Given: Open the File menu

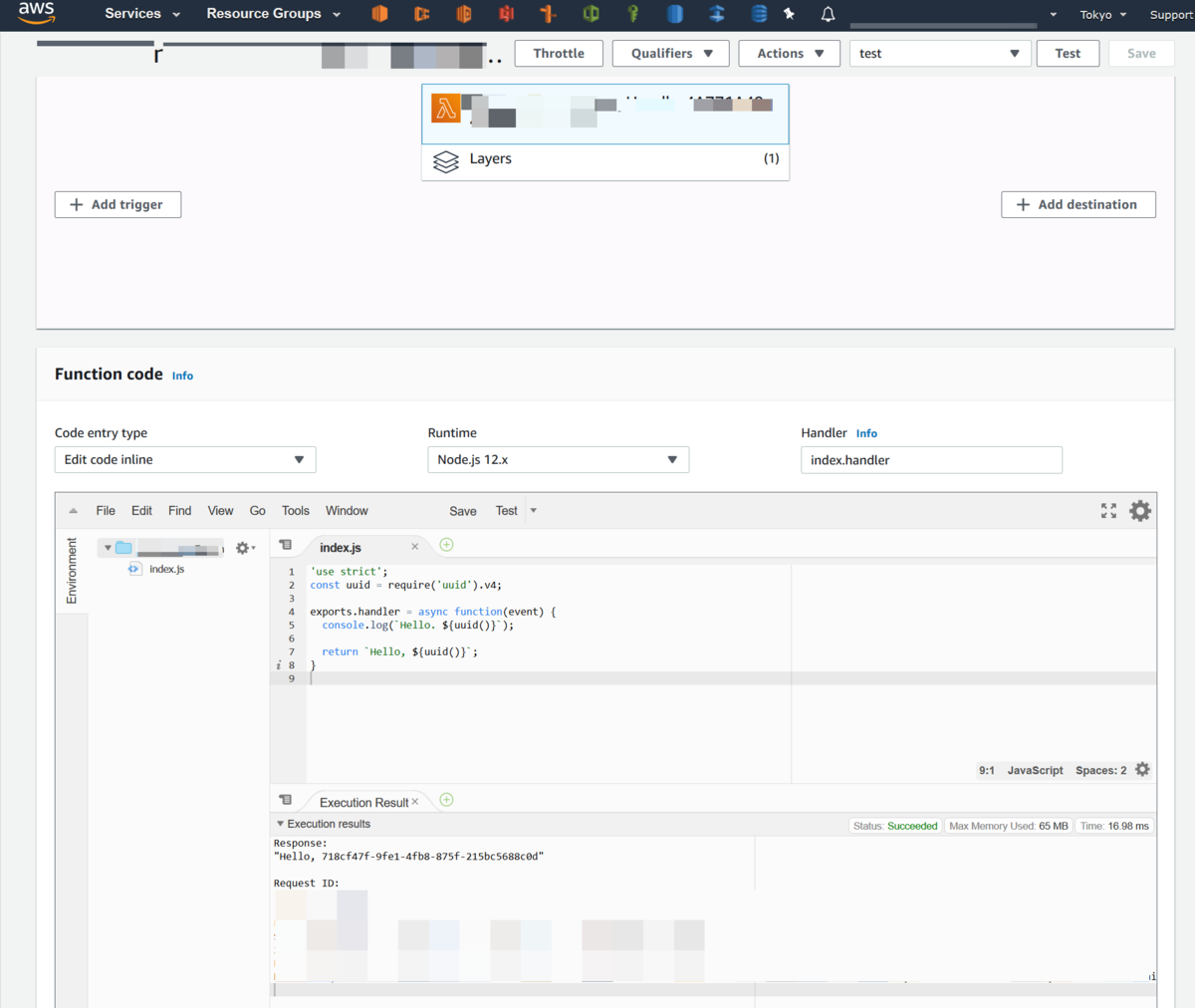Looking at the screenshot, I should (x=106, y=511).
